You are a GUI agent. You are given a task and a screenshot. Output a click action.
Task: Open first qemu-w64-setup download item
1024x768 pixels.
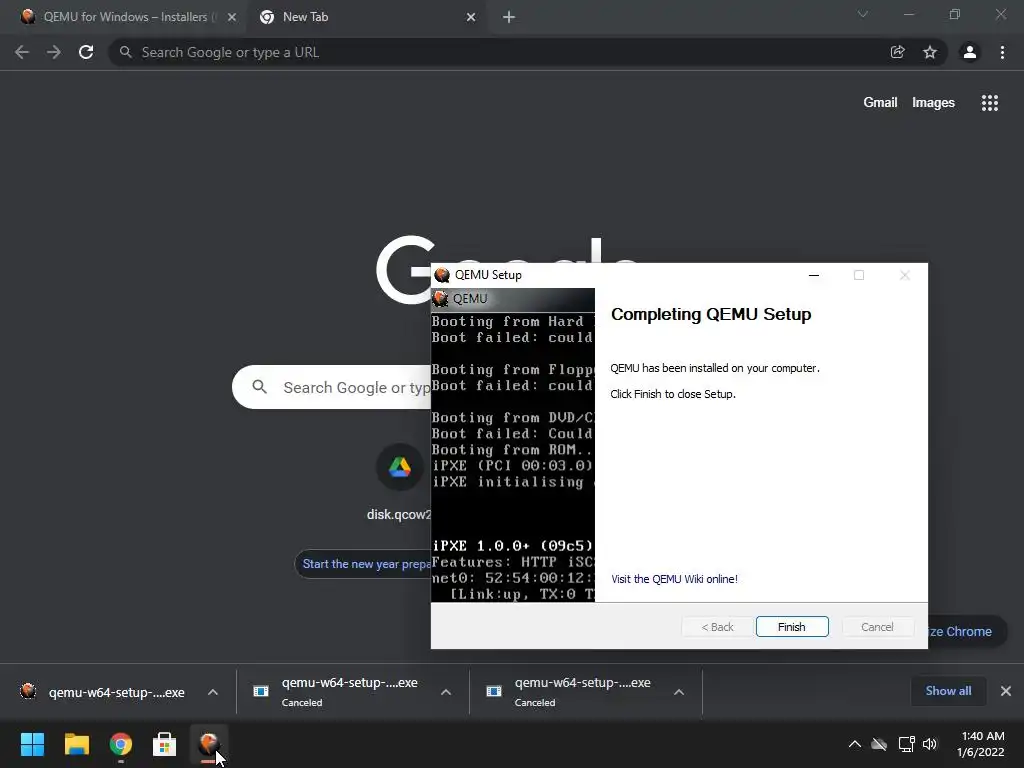click(104, 692)
